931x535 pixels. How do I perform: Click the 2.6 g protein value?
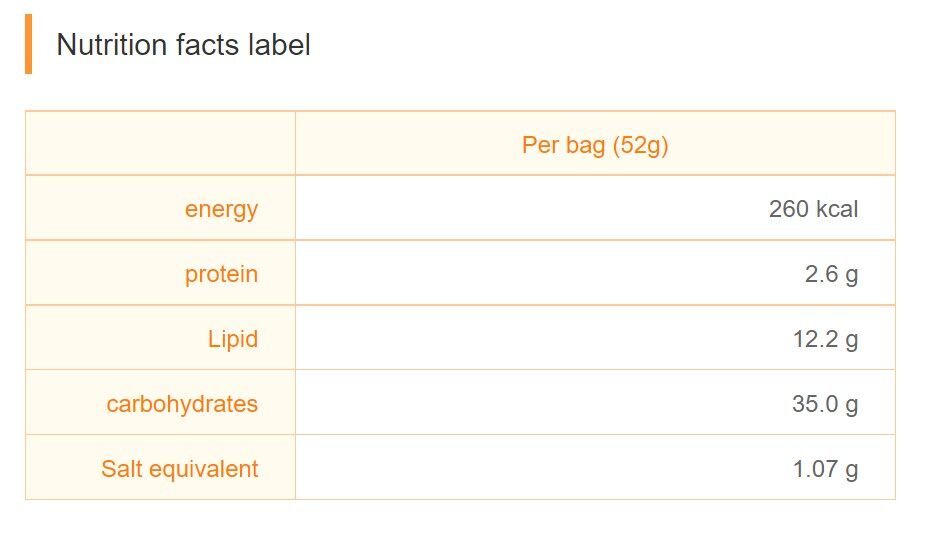831,274
